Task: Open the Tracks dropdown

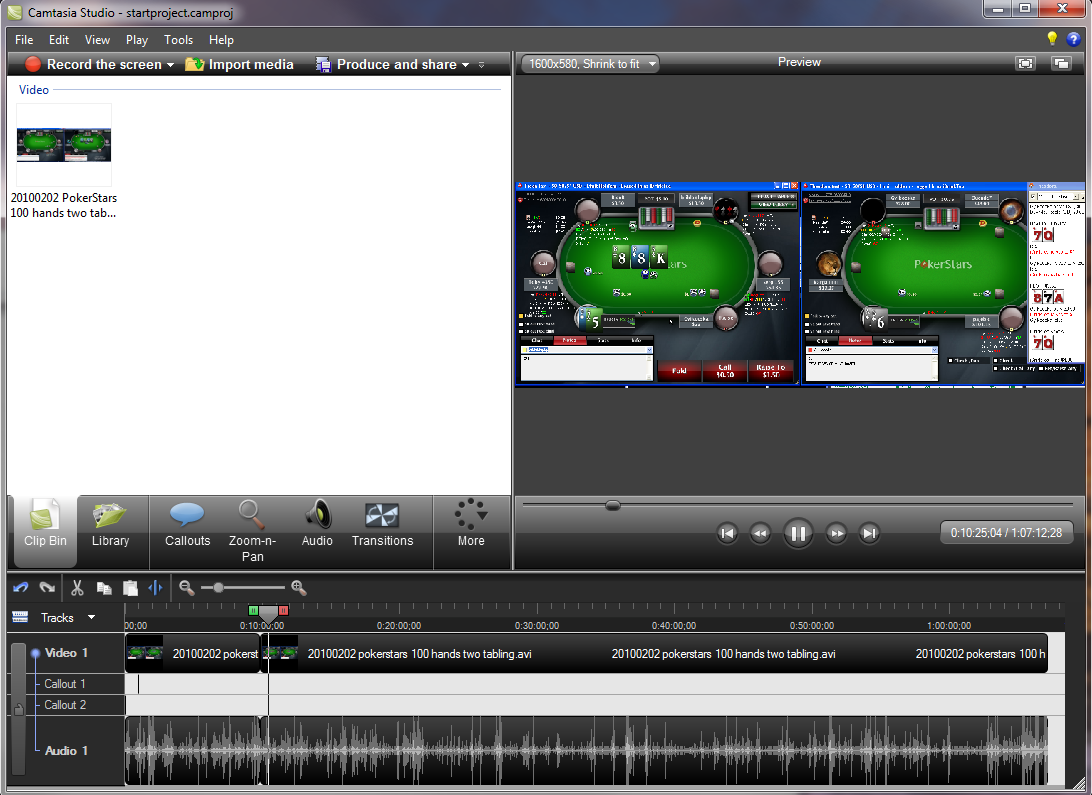Action: pyautogui.click(x=91, y=617)
